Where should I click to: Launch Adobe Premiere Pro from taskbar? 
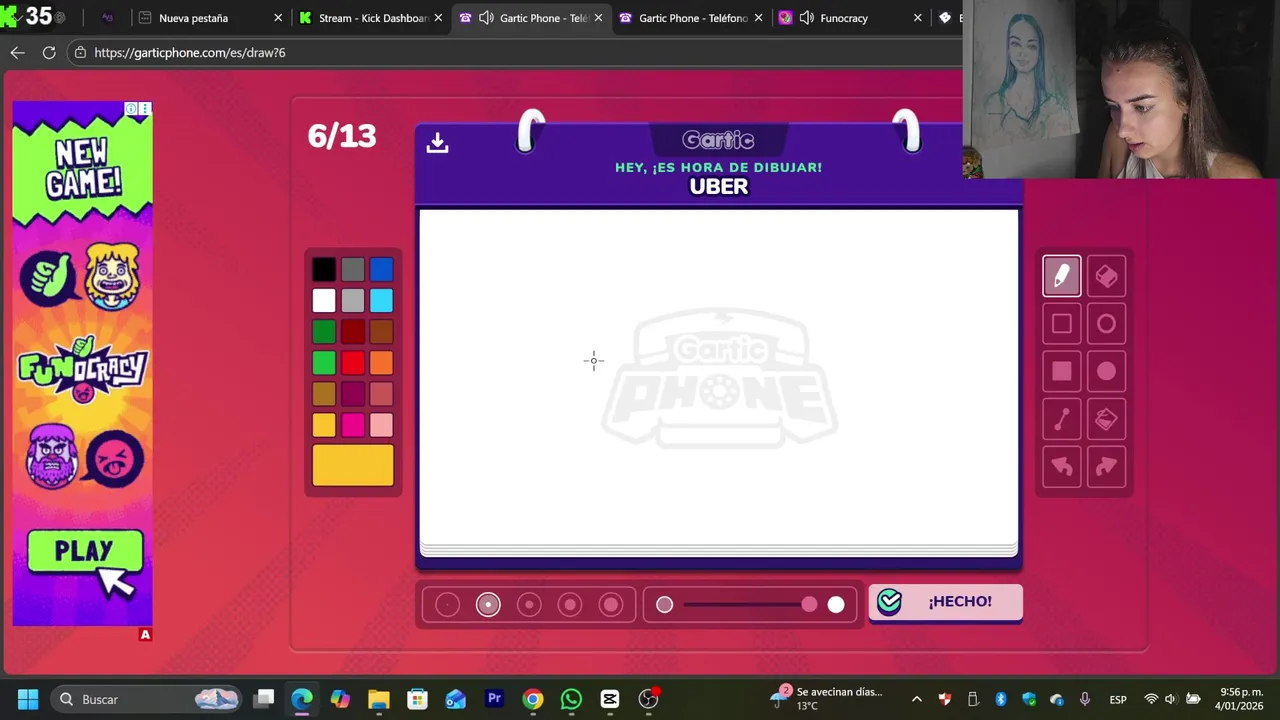(494, 699)
